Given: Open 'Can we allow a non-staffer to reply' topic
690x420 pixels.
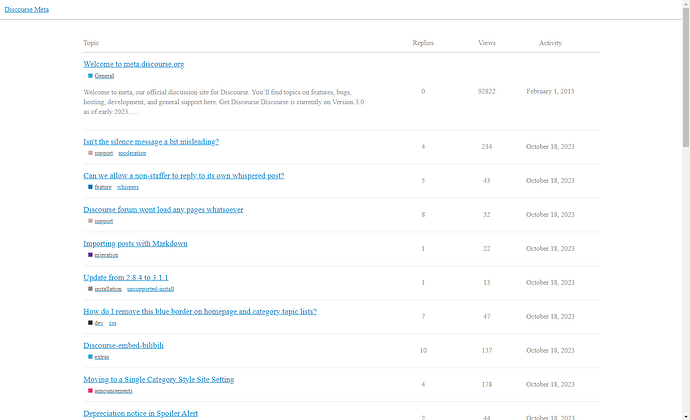Looking at the screenshot, I should click(184, 175).
